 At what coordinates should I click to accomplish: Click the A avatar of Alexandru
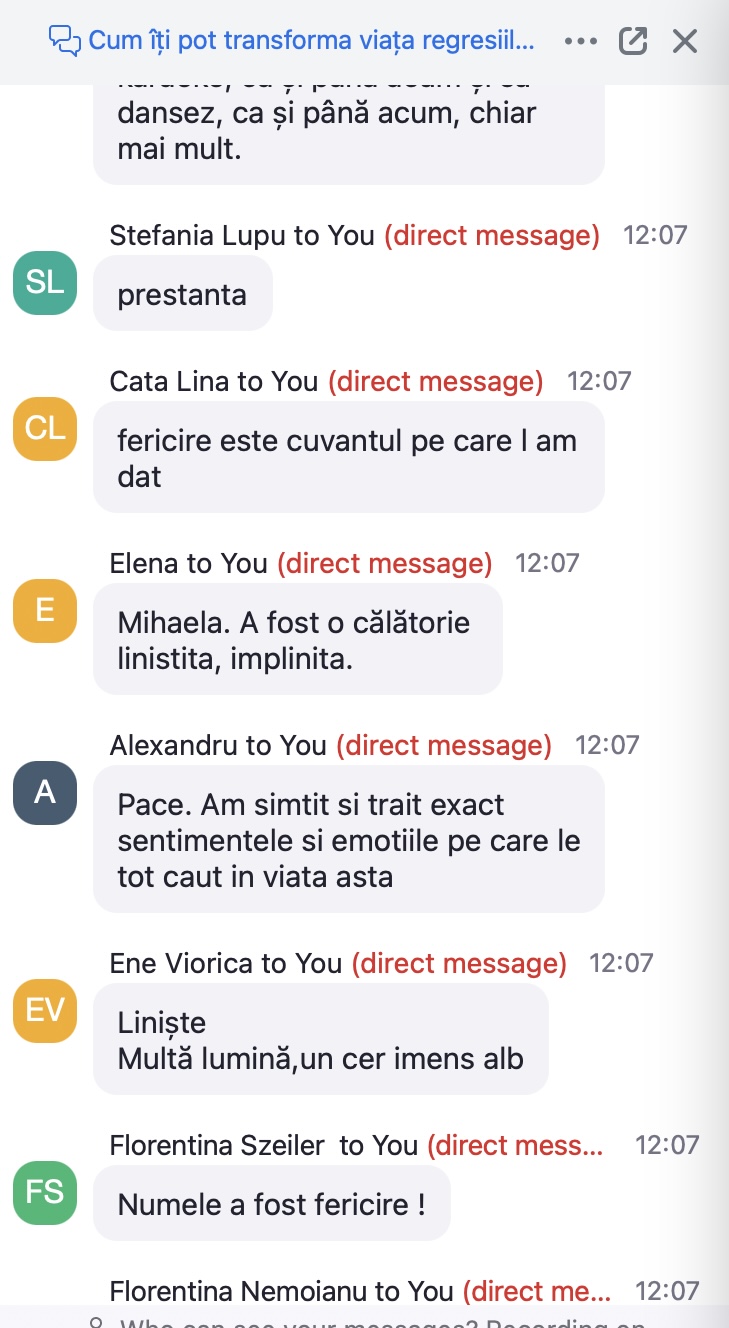click(x=45, y=793)
